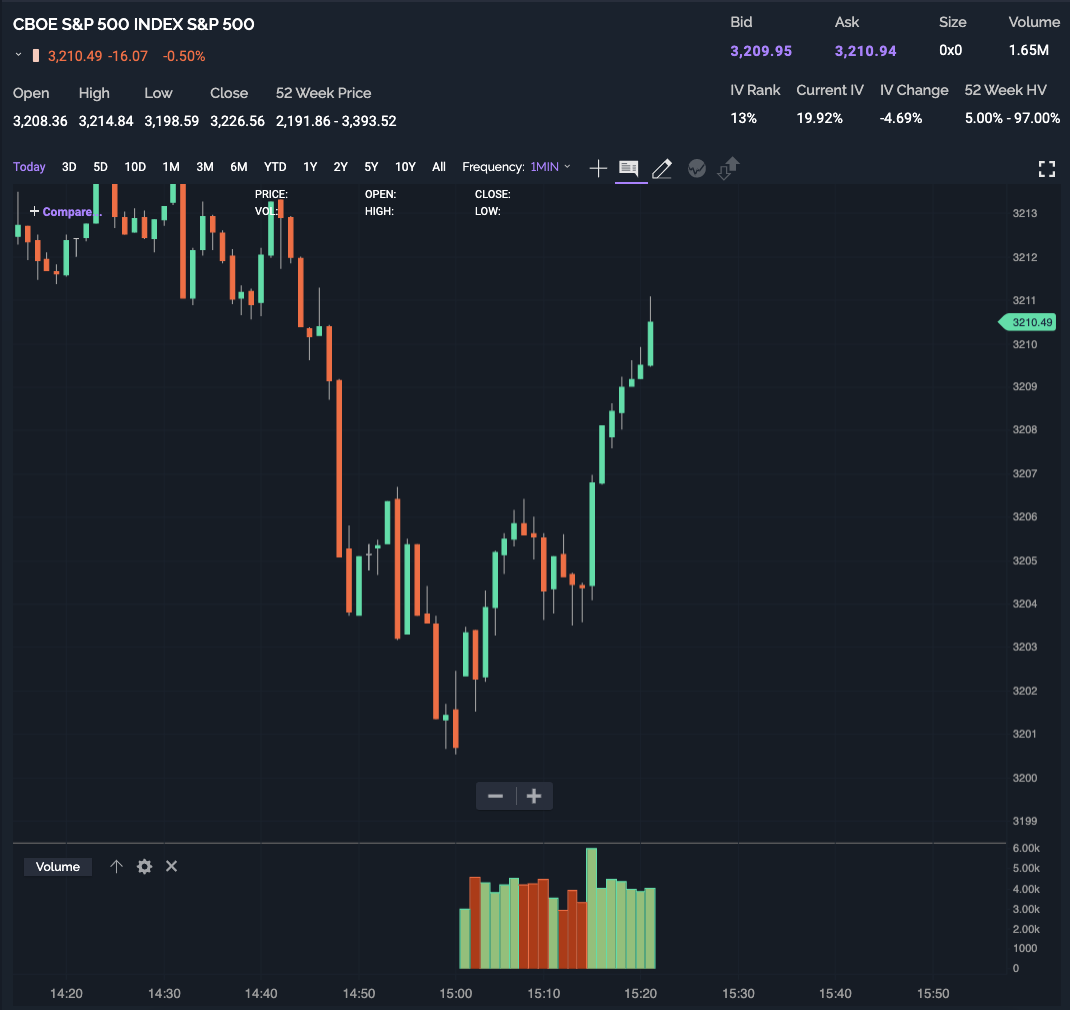1070x1010 pixels.
Task: Click the 14:30 time axis label
Action: click(164, 994)
